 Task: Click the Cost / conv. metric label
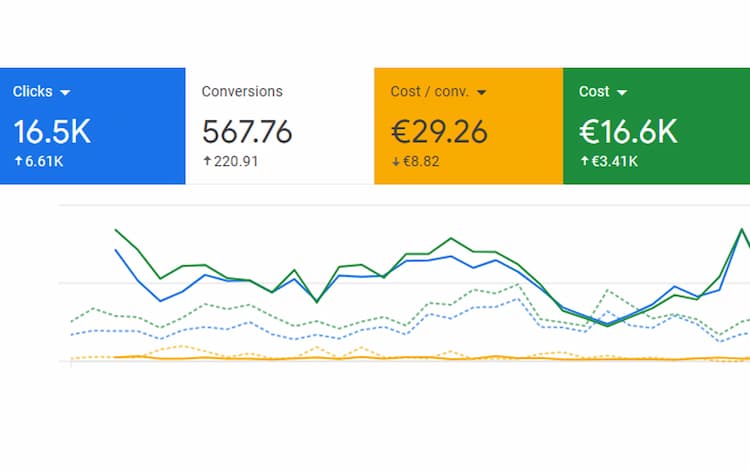pos(428,92)
